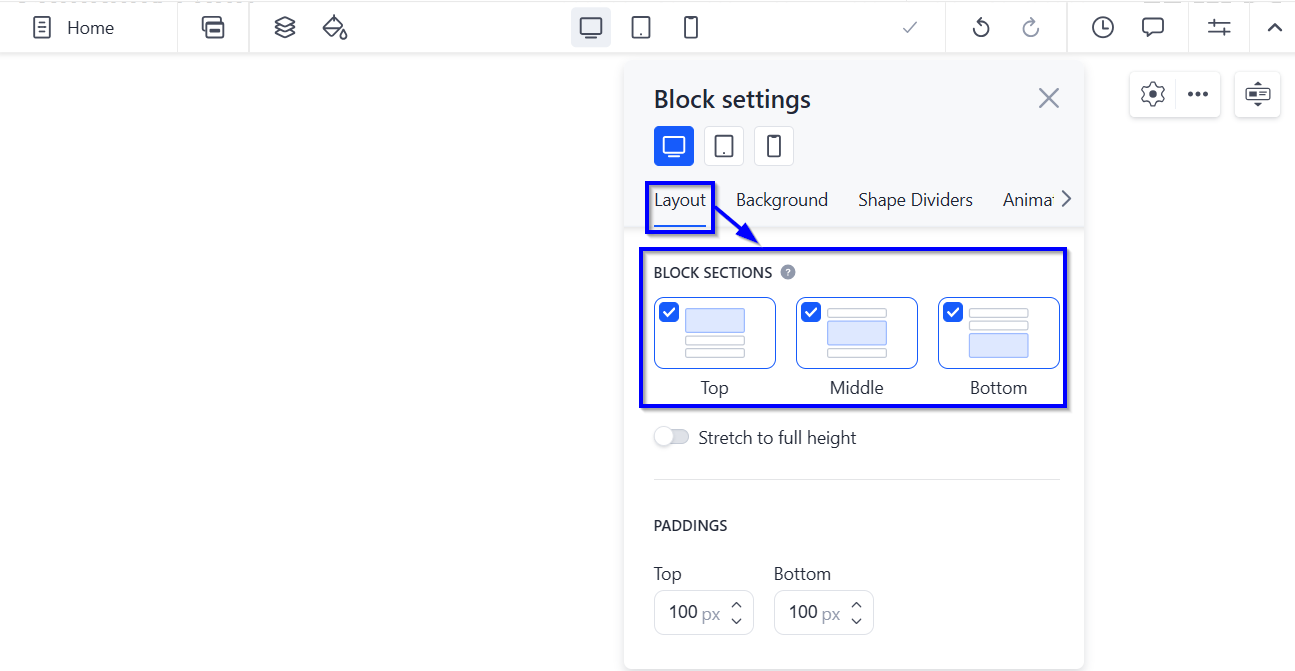Uncheck the Middle block section checkbox
This screenshot has height=671, width=1295.
(x=811, y=312)
